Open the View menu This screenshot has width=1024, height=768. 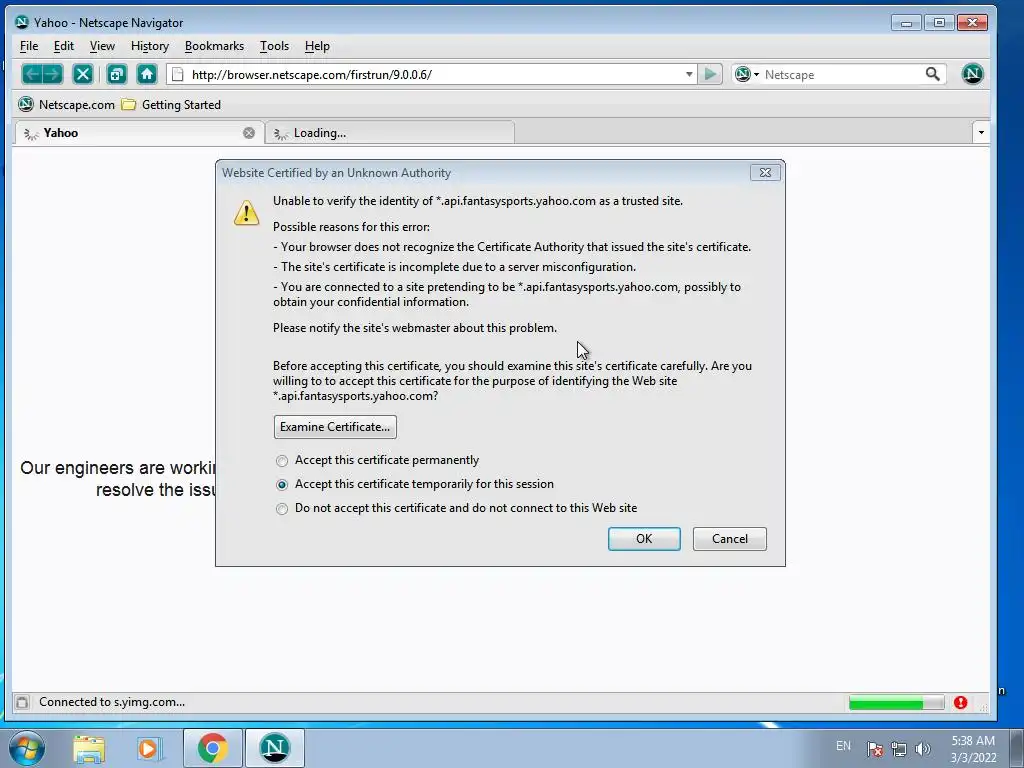102,46
